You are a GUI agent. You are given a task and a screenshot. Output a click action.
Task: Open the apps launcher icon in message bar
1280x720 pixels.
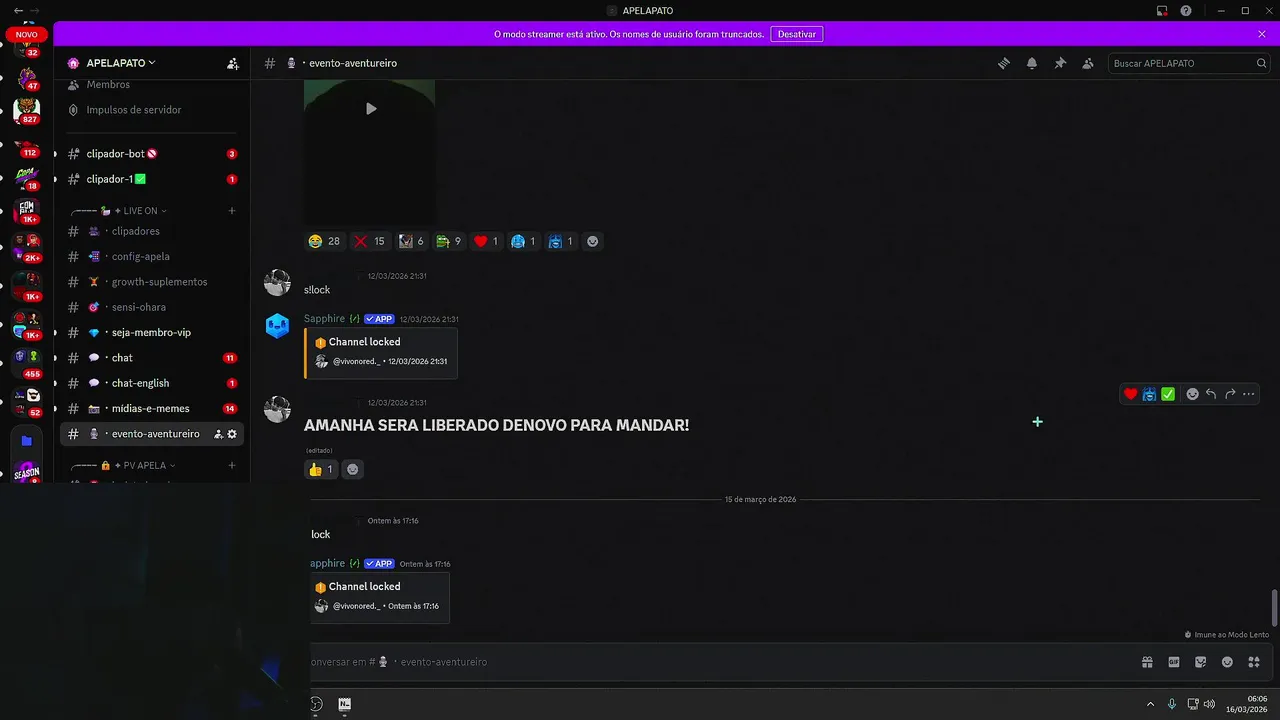coord(1254,662)
